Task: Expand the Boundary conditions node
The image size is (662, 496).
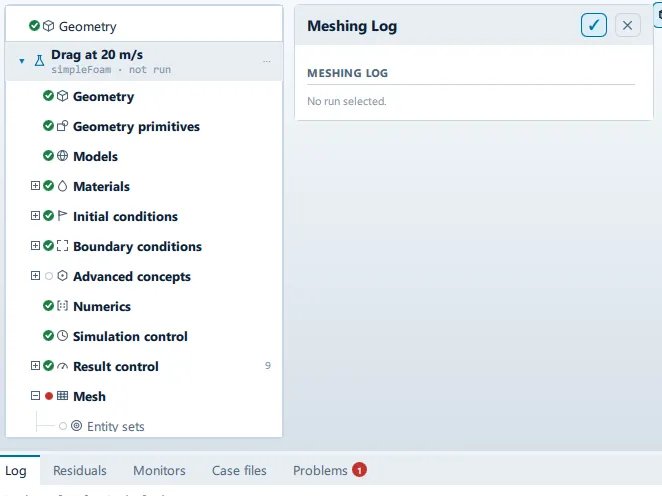Action: [x=35, y=246]
